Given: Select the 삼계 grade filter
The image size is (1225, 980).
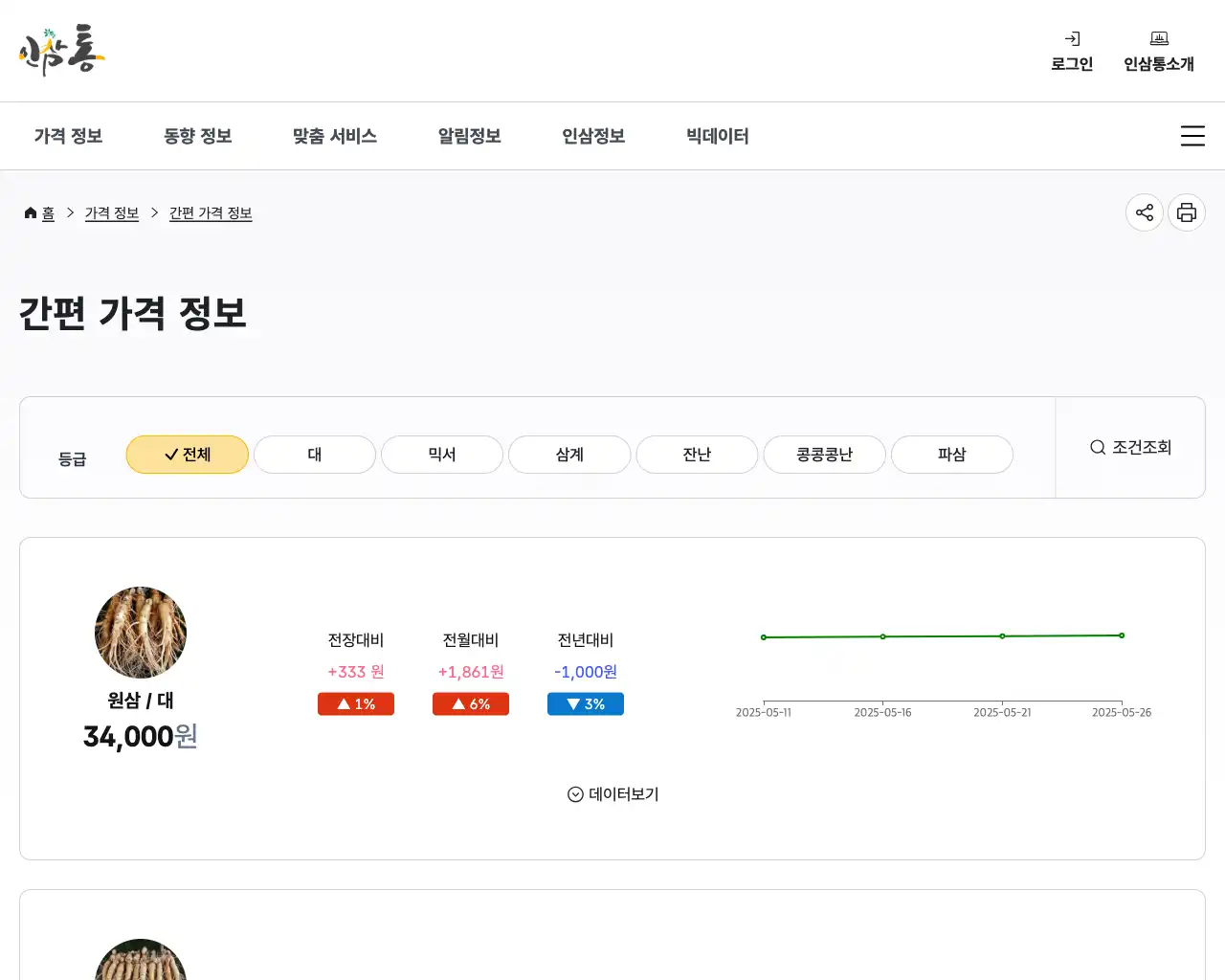Looking at the screenshot, I should tap(569, 455).
